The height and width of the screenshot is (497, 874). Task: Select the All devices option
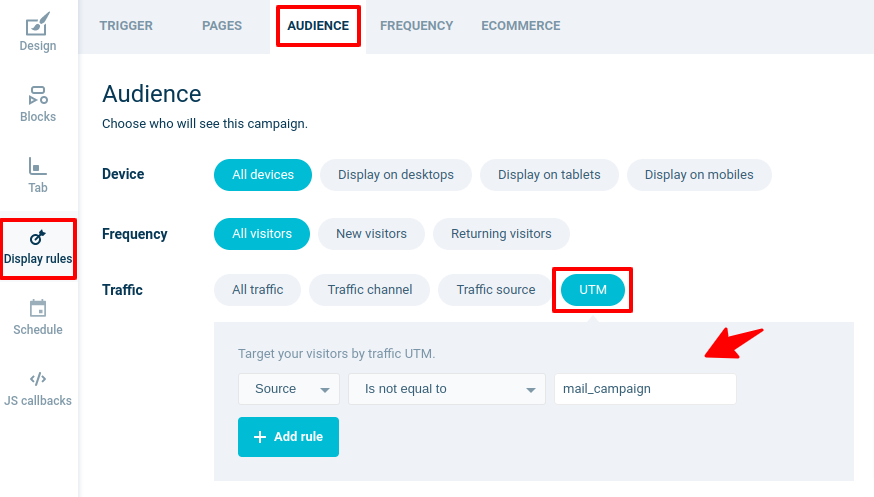(x=263, y=175)
